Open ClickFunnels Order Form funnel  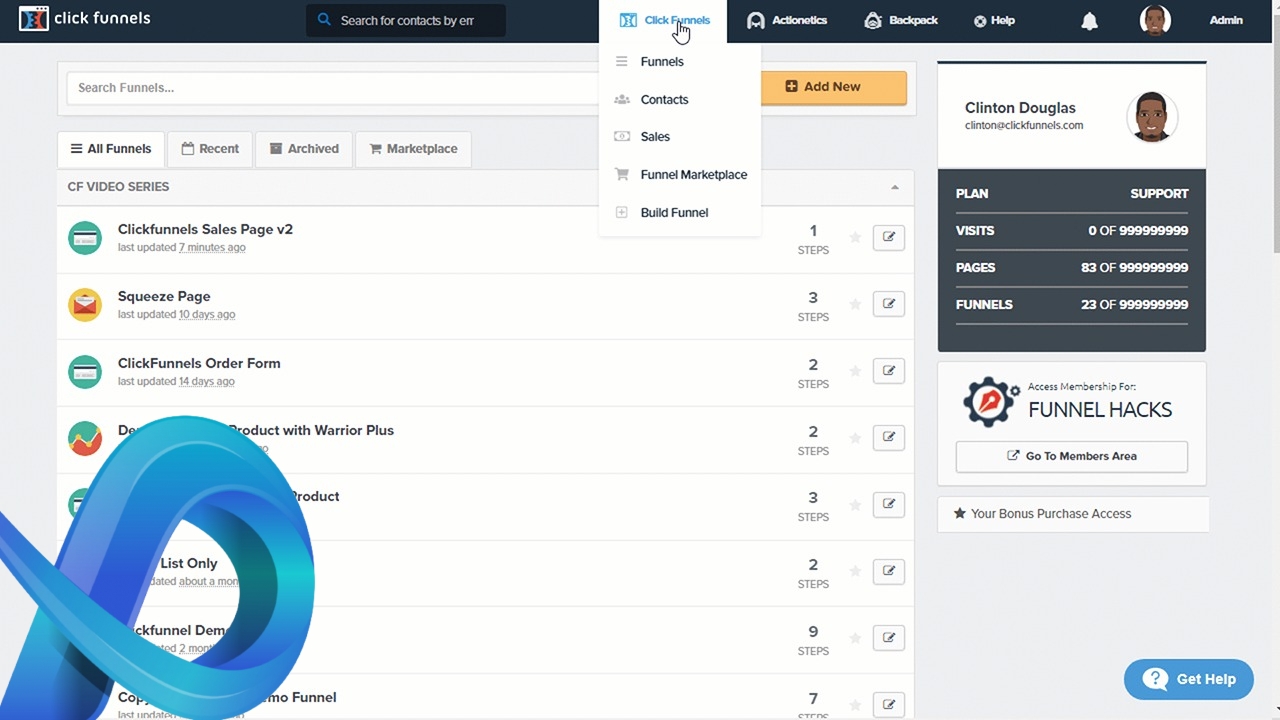[x=199, y=363]
